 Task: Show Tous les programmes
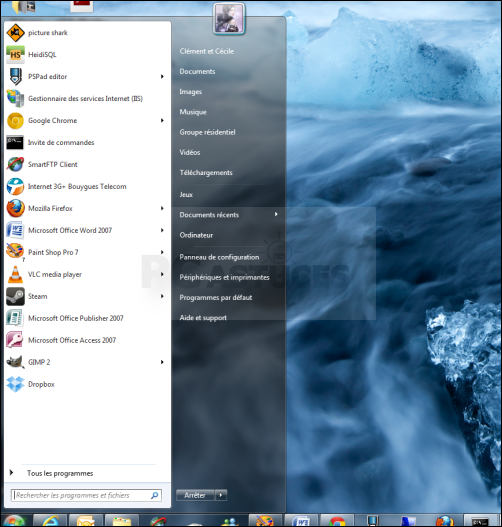coord(60,473)
